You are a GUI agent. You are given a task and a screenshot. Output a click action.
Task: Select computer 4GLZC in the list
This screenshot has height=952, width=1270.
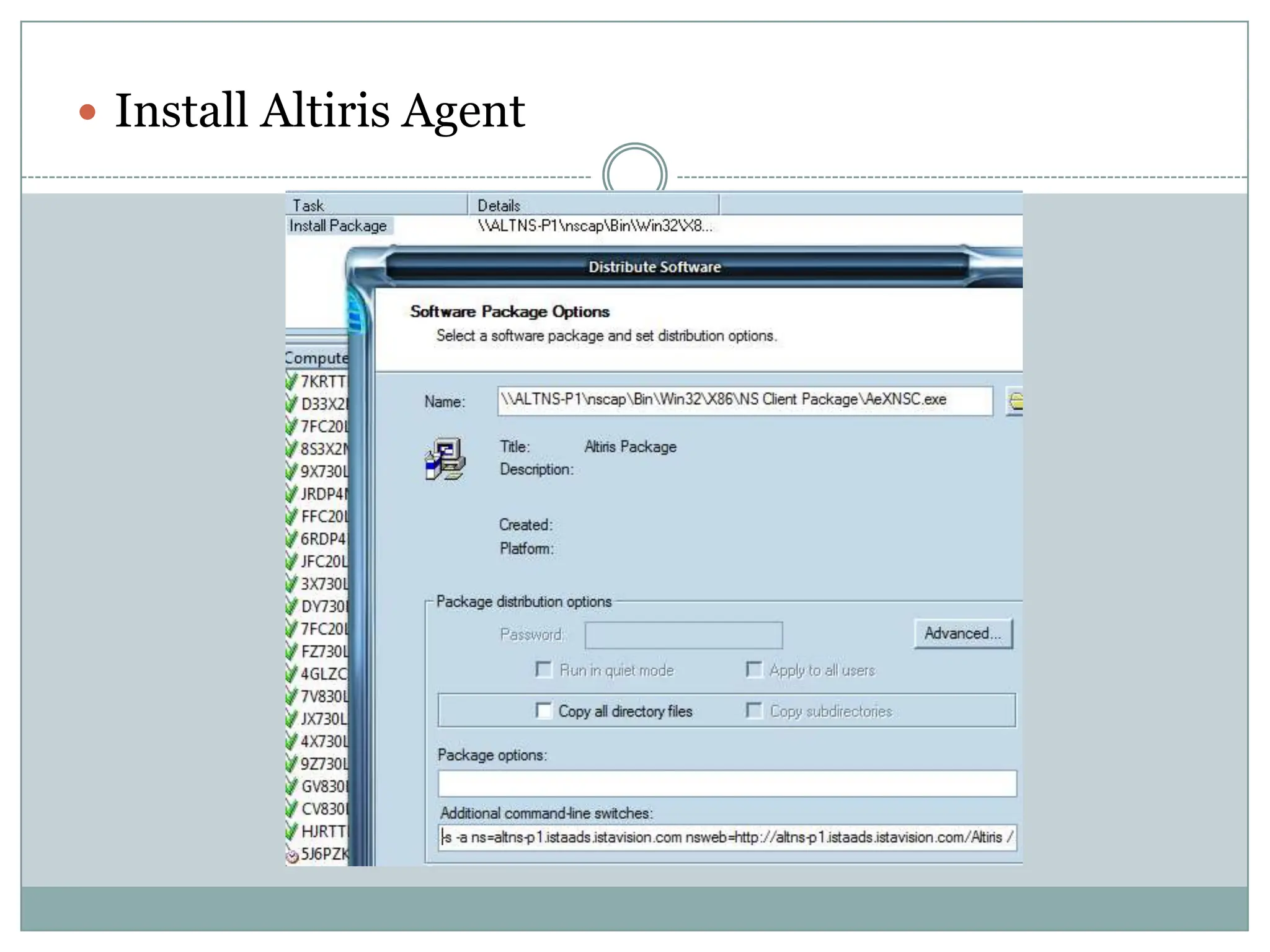click(x=324, y=674)
